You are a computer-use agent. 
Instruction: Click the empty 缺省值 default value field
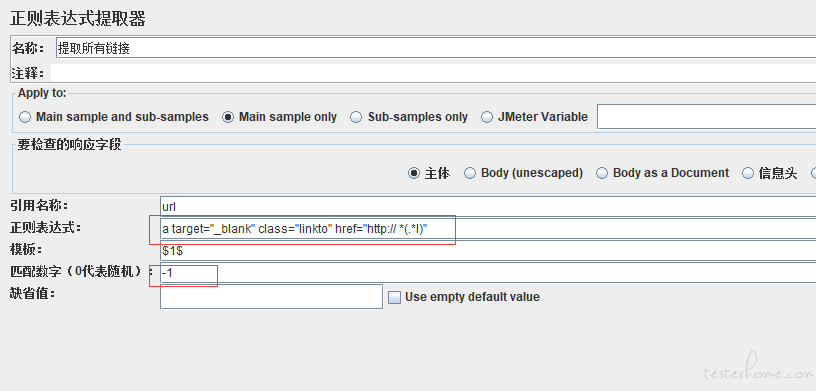click(272, 297)
